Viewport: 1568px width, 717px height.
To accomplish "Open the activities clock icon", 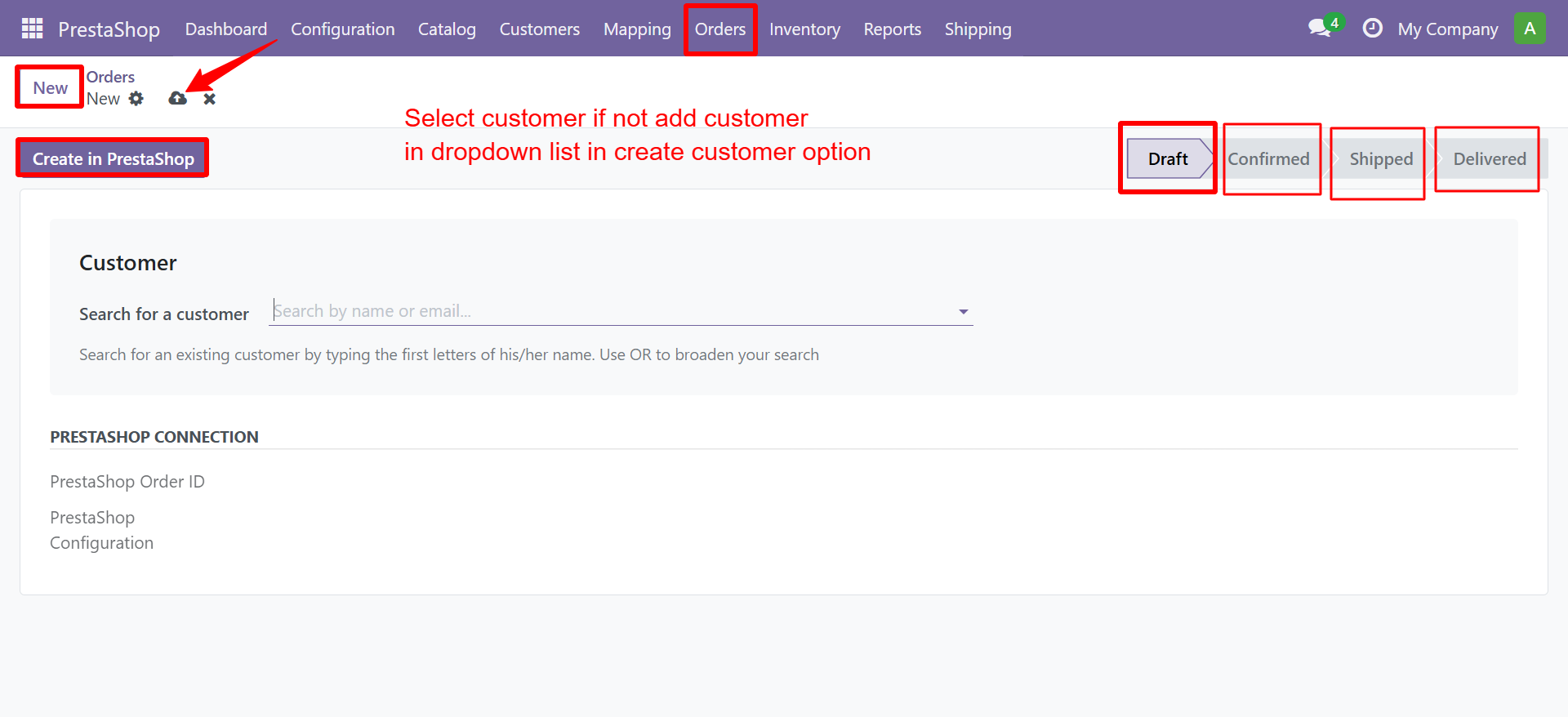I will point(1373,29).
